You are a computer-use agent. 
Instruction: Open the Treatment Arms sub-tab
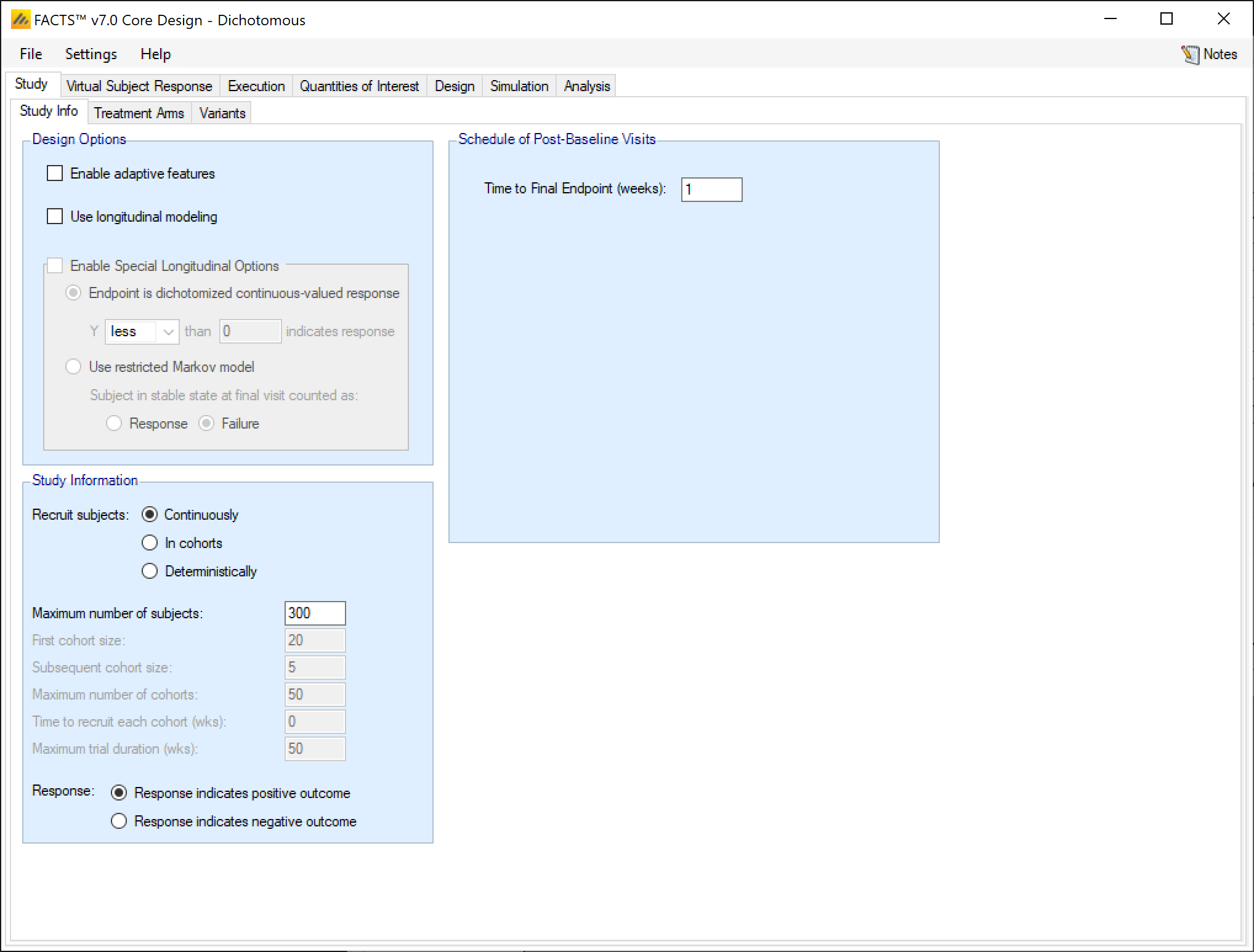(x=139, y=113)
